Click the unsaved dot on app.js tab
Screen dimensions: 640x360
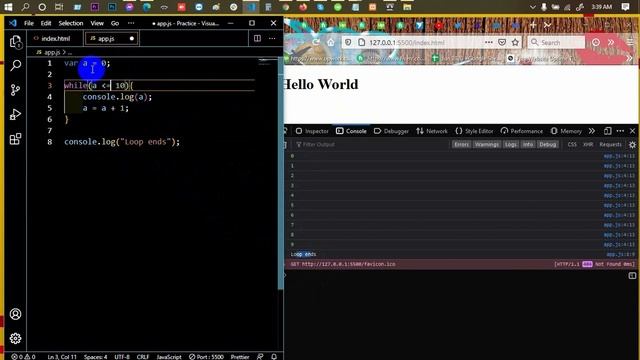coord(131,38)
